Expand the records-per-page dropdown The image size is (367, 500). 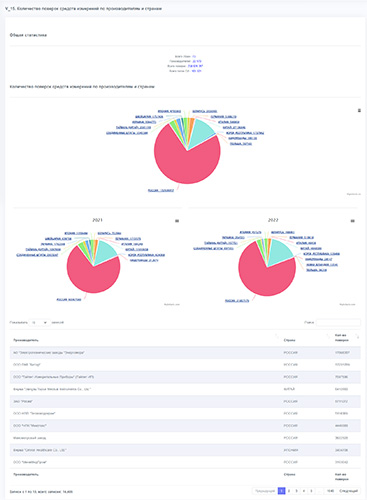click(x=39, y=323)
